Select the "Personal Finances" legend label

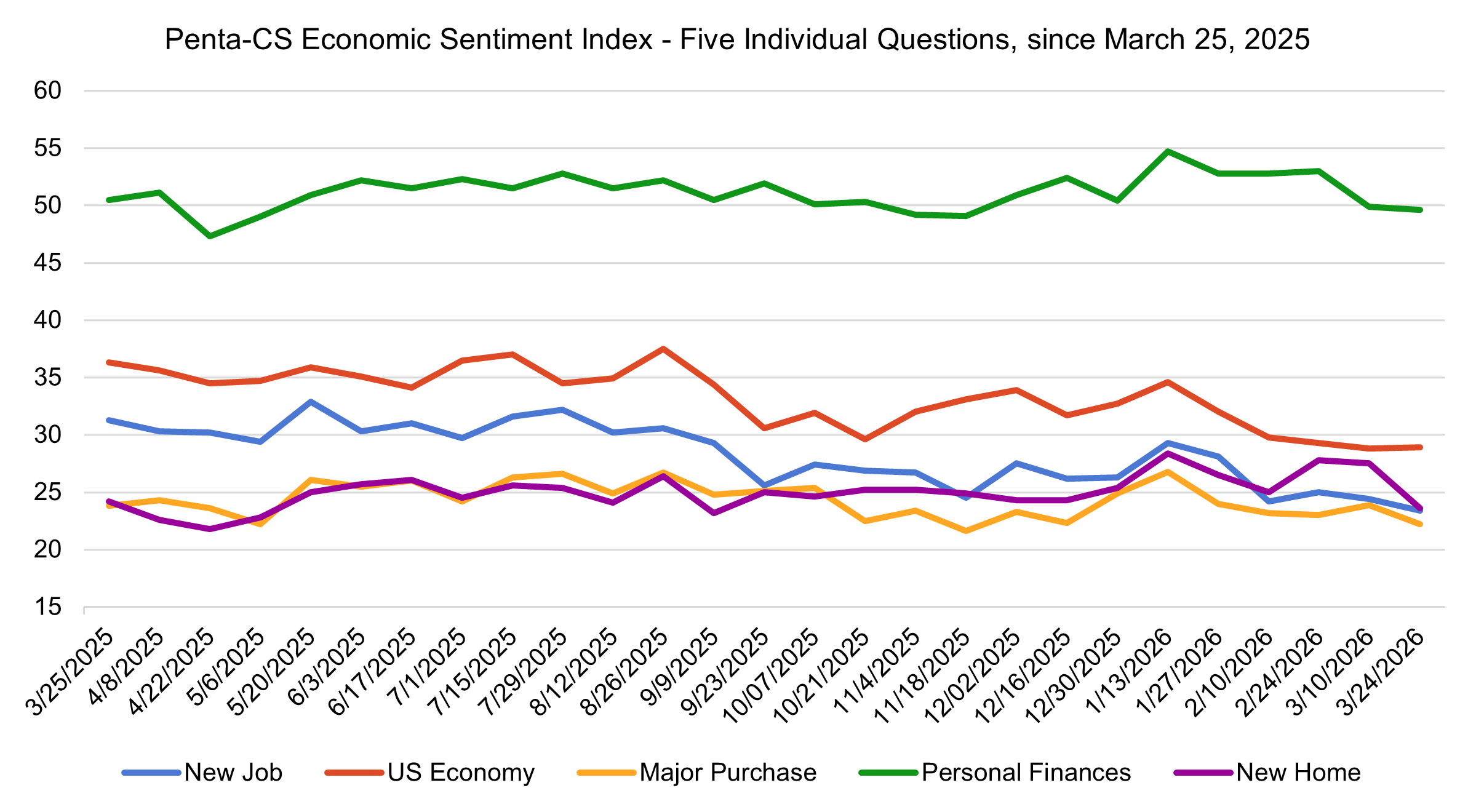[x=1026, y=773]
